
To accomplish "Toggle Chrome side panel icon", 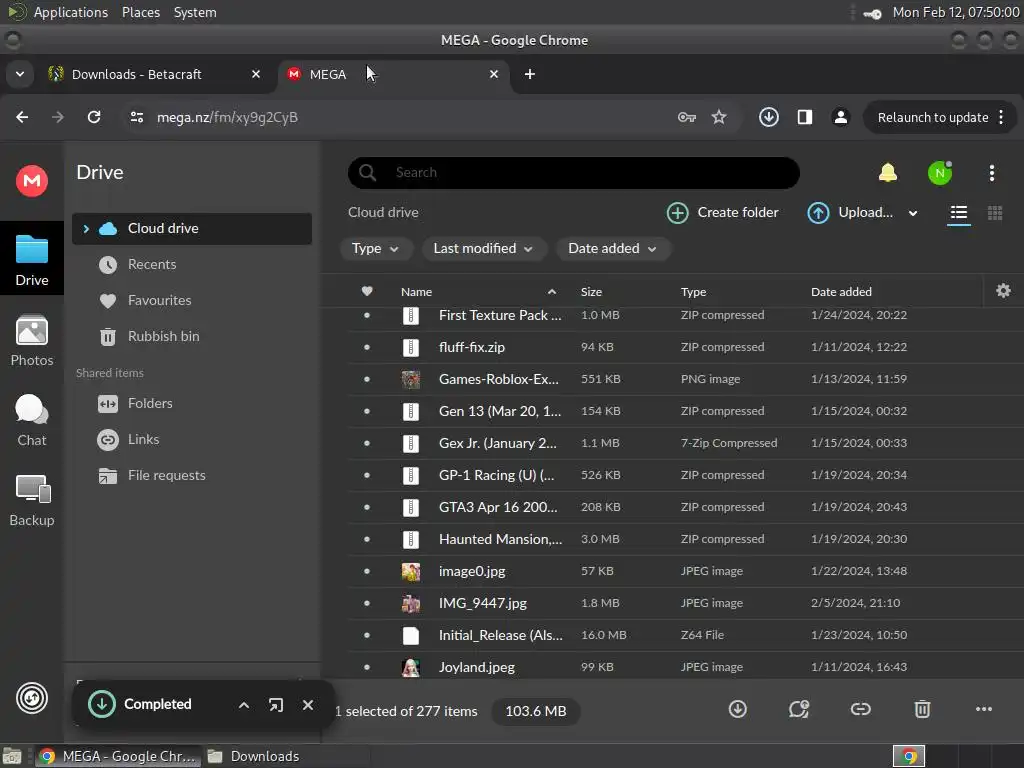I will coord(805,117).
